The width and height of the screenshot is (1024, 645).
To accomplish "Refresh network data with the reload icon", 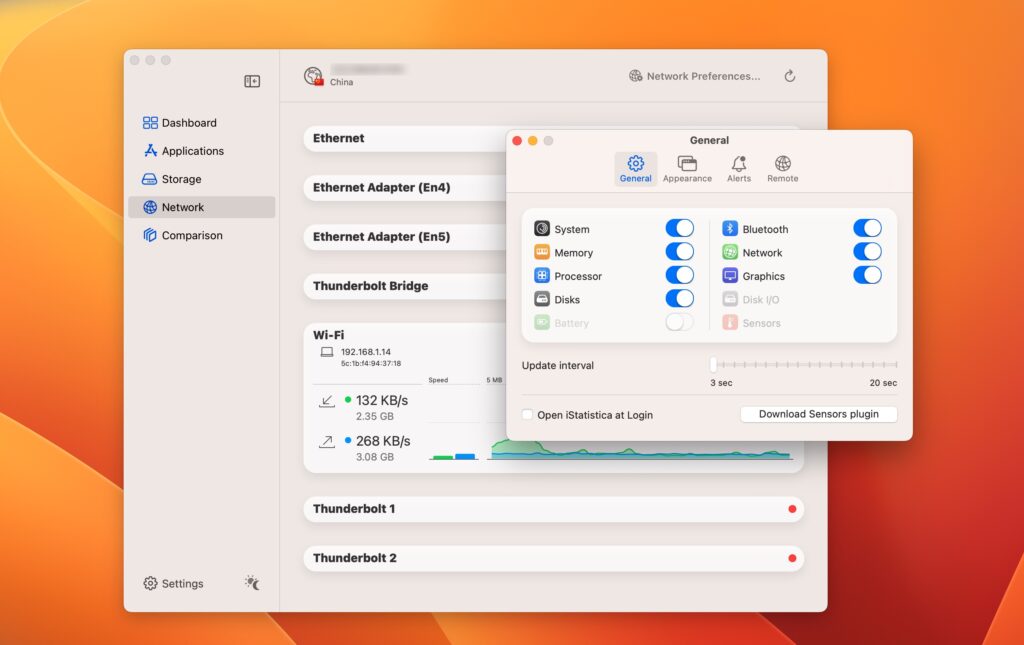I will point(790,75).
